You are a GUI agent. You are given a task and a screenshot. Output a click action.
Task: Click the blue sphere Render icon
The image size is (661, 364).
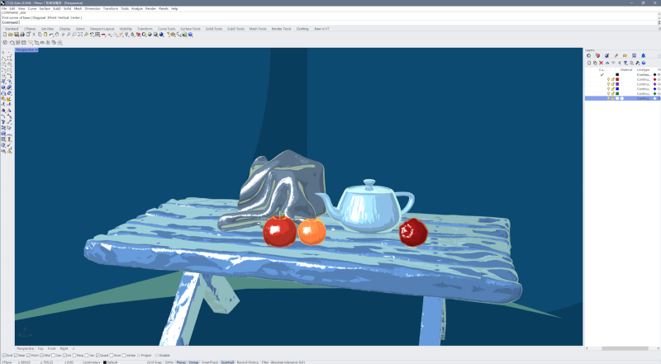161,35
